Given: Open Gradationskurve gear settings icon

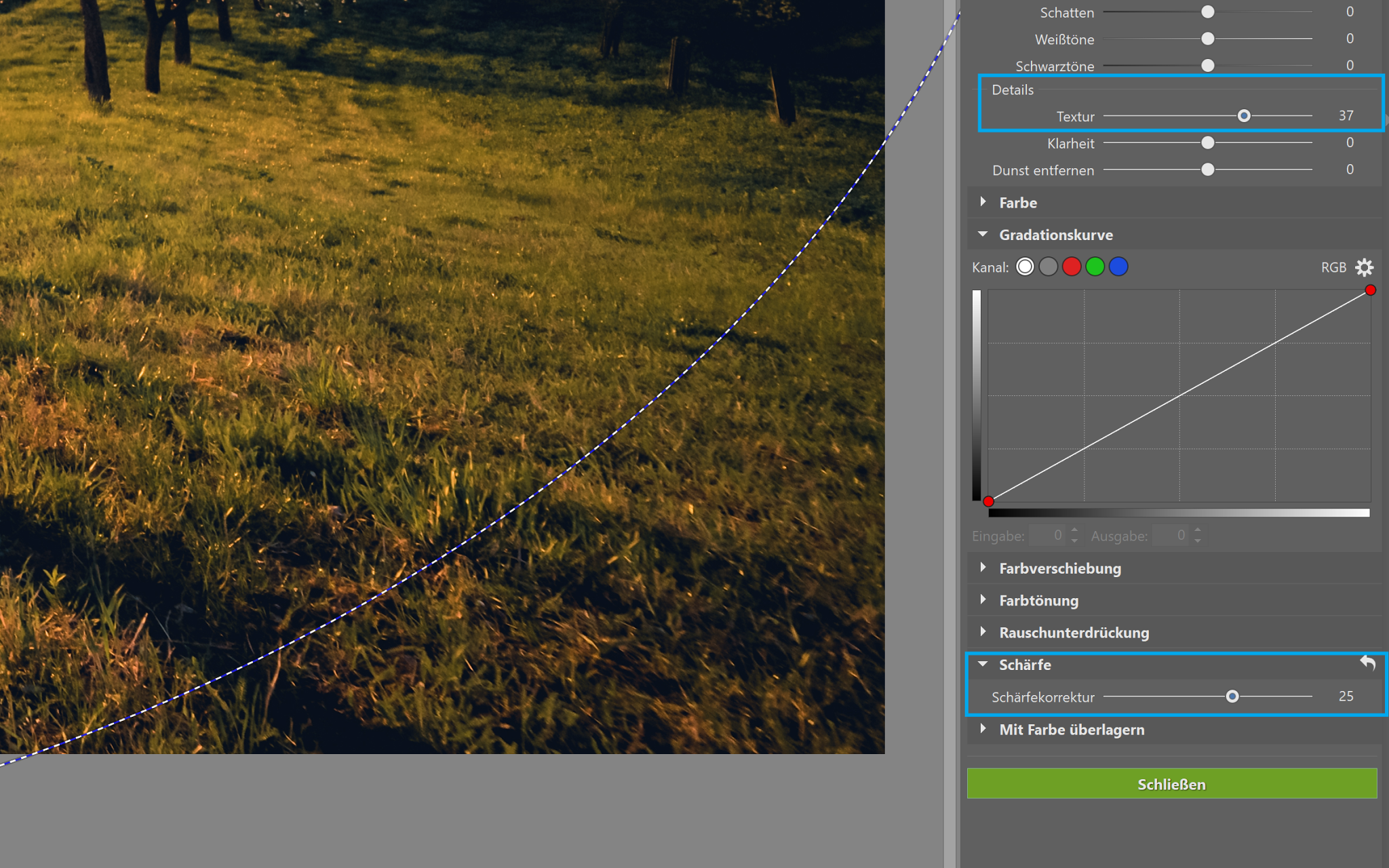Looking at the screenshot, I should click(1364, 267).
